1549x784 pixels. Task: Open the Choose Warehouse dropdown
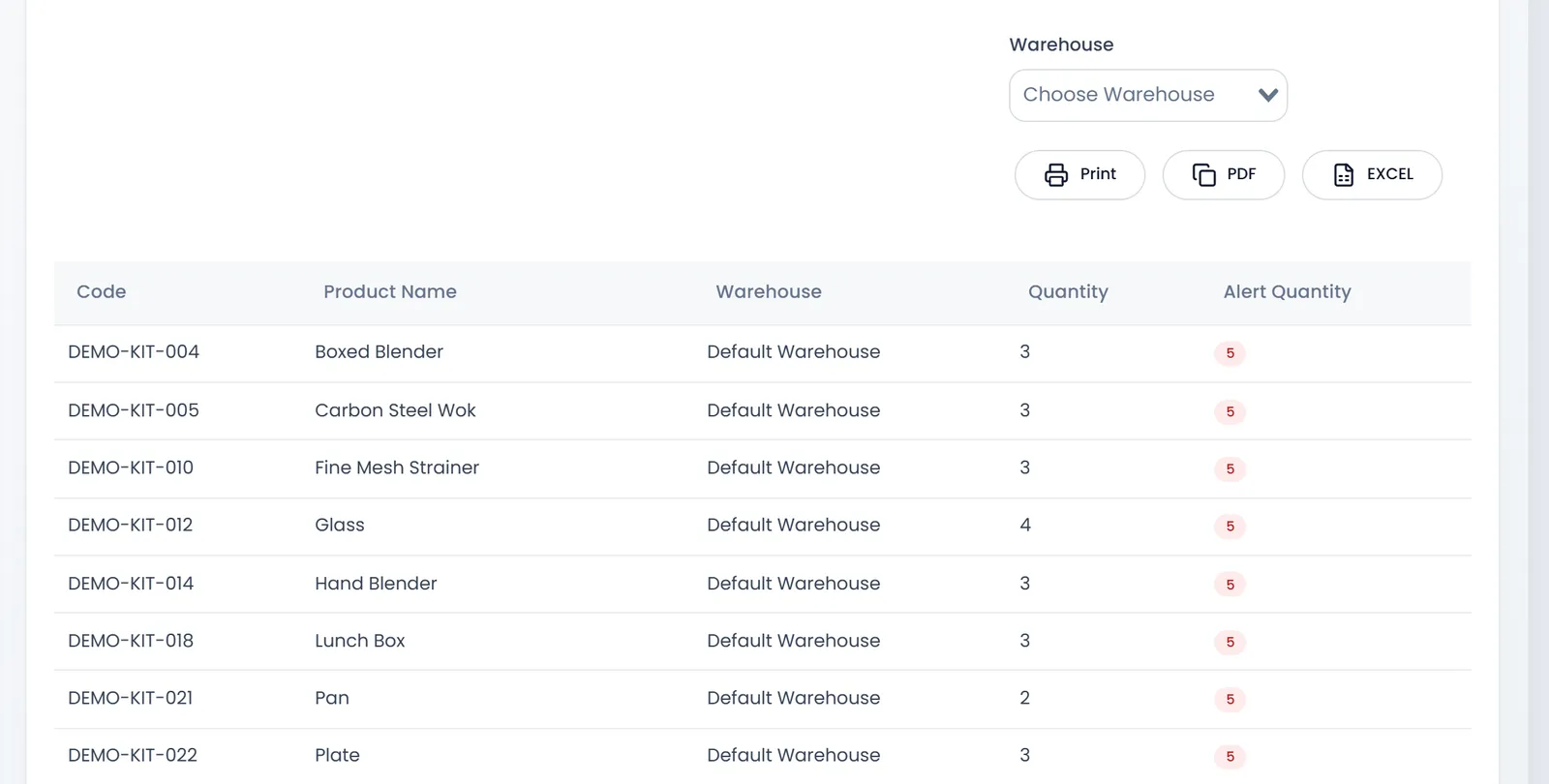click(1148, 95)
